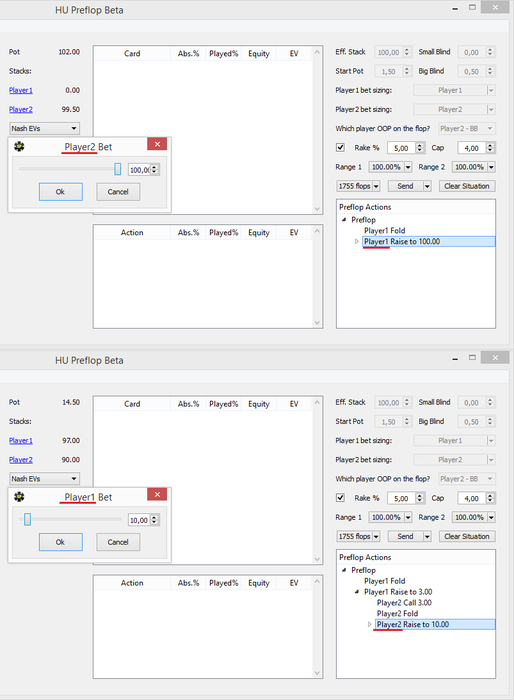The image size is (514, 700).
Task: Open Send dropdown arrow in upper window
Action: (427, 186)
